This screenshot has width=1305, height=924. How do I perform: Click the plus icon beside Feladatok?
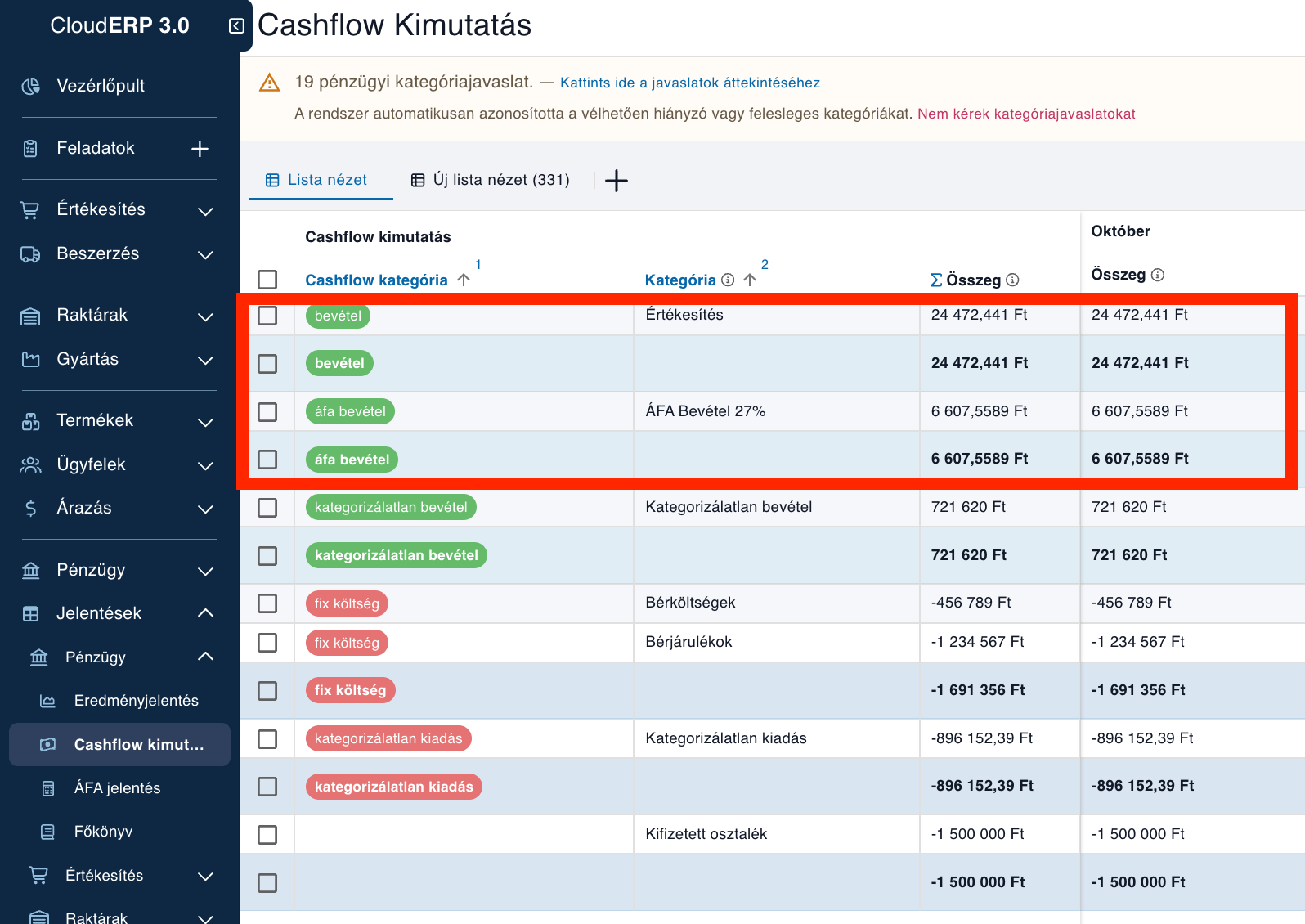click(x=200, y=149)
